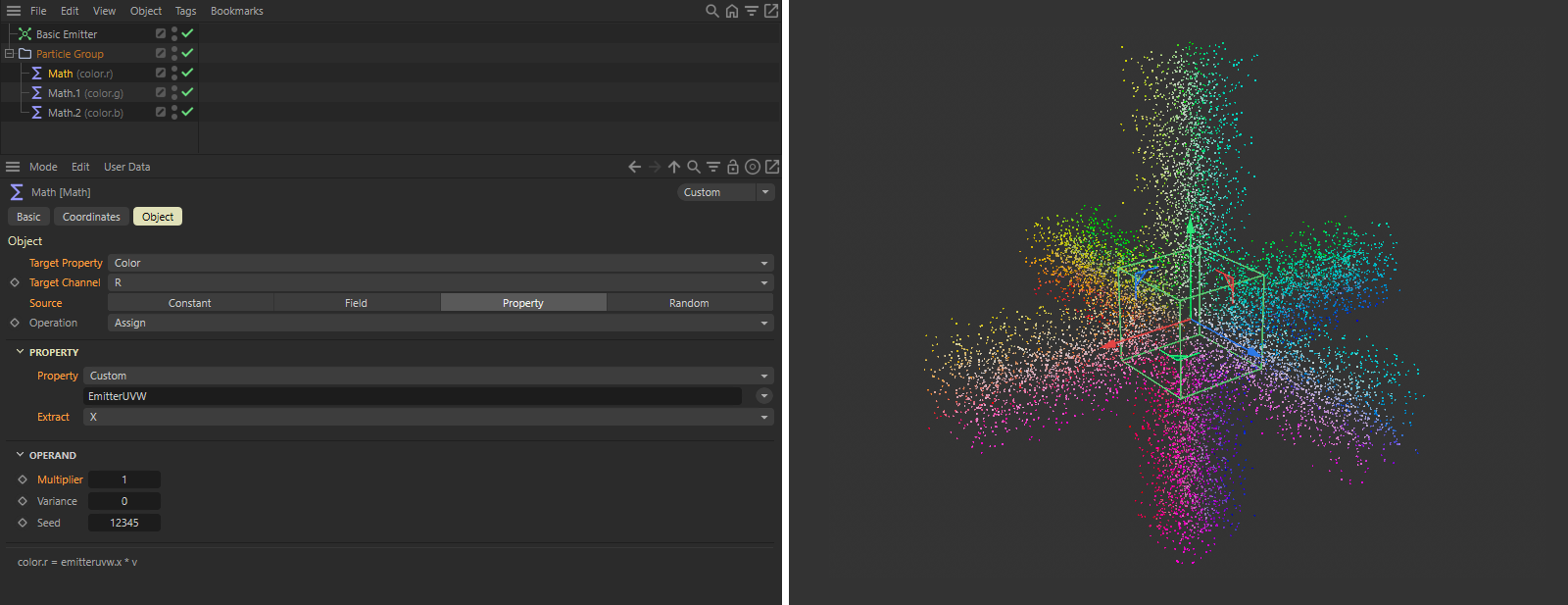Viewport: 1568px width, 605px height.
Task: Click the Multiplier value field
Action: point(124,479)
